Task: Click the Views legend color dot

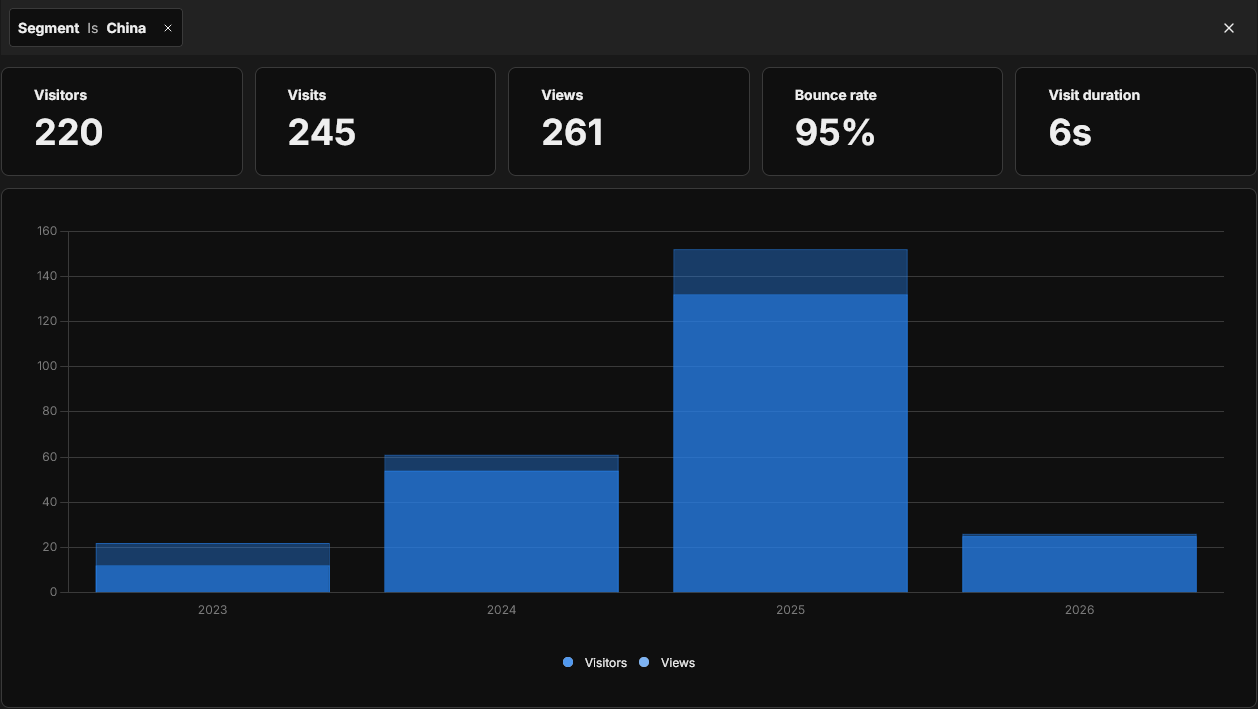Action: (x=644, y=663)
